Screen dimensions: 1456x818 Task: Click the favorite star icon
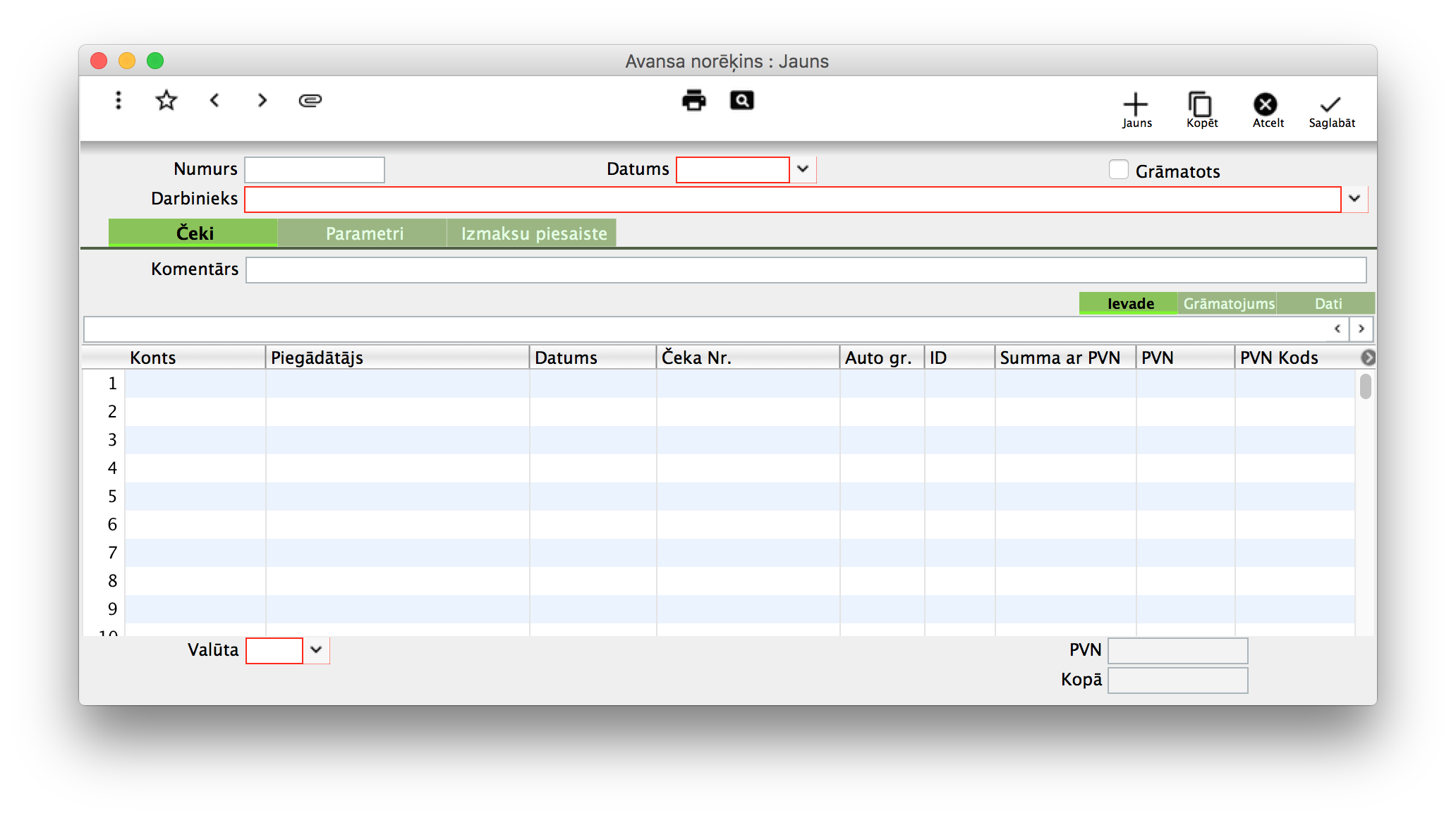pyautogui.click(x=166, y=100)
